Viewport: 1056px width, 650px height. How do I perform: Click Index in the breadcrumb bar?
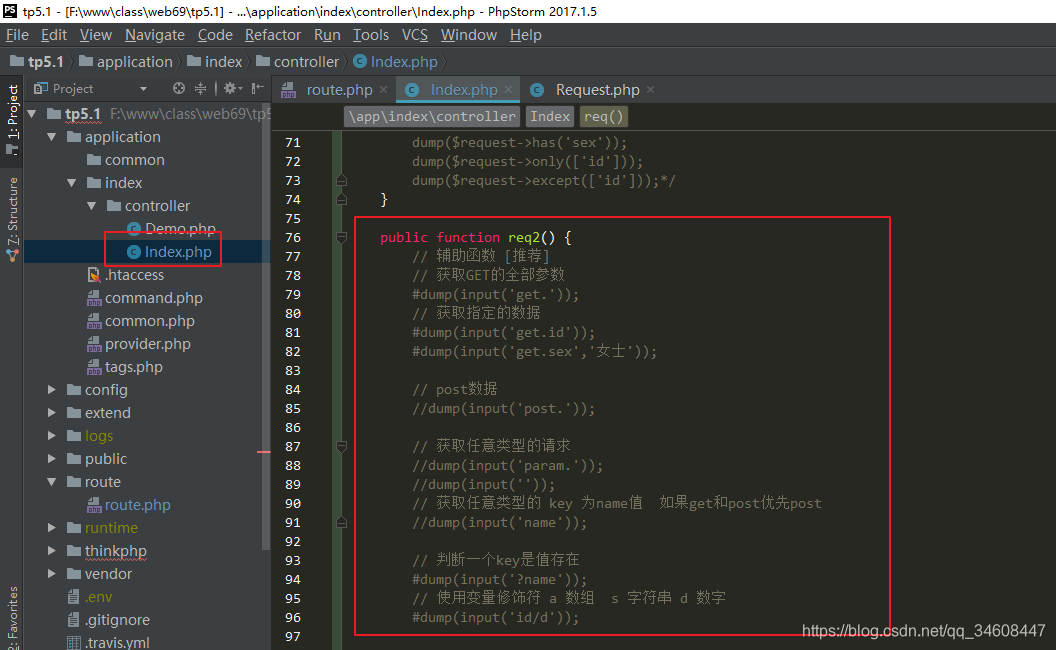pos(549,115)
